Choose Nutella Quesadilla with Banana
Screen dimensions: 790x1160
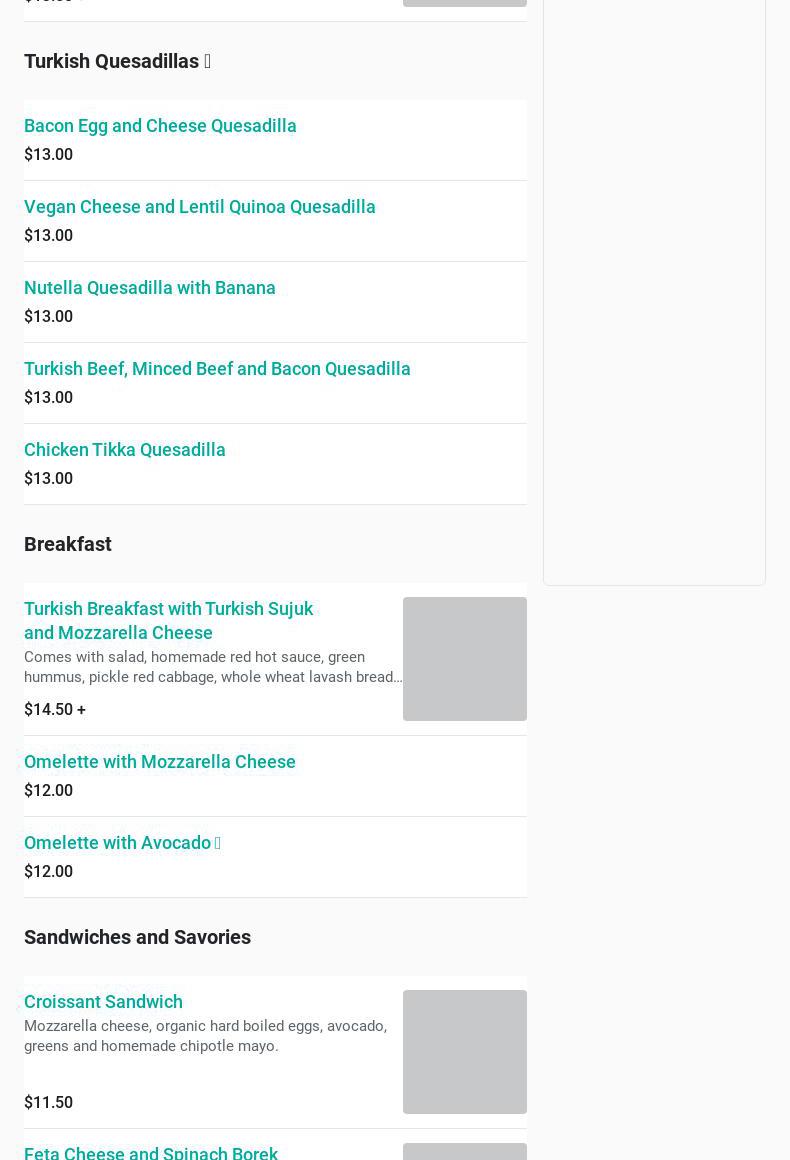[150, 288]
